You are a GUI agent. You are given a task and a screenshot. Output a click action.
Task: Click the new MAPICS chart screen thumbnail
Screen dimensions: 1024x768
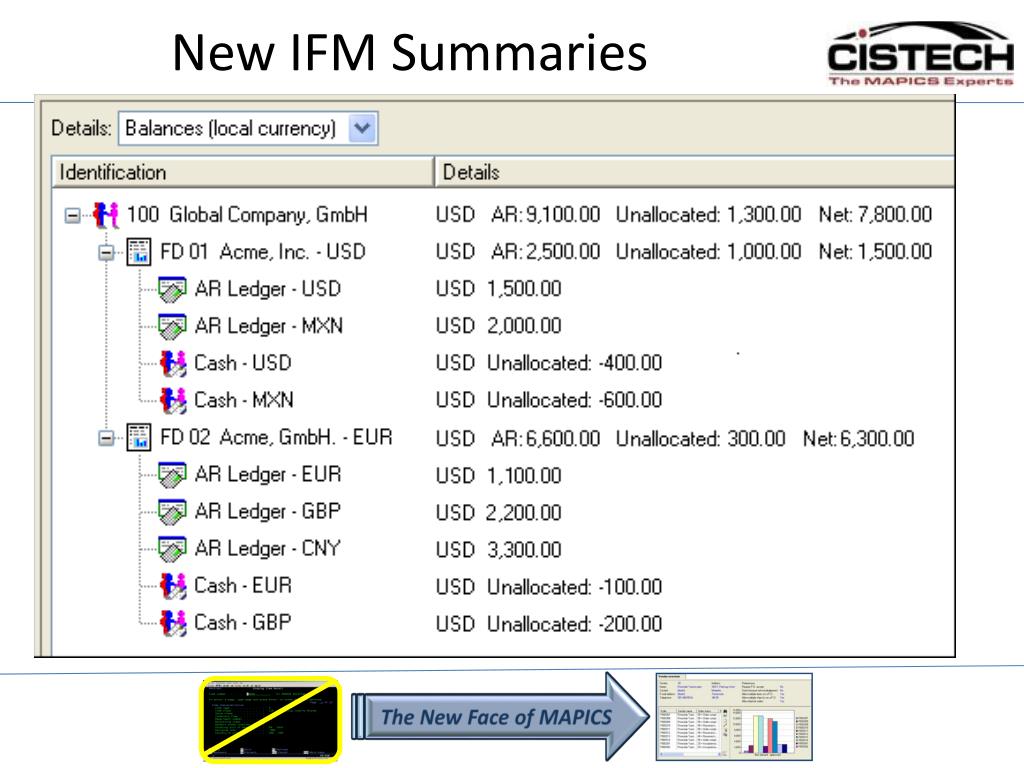point(734,716)
